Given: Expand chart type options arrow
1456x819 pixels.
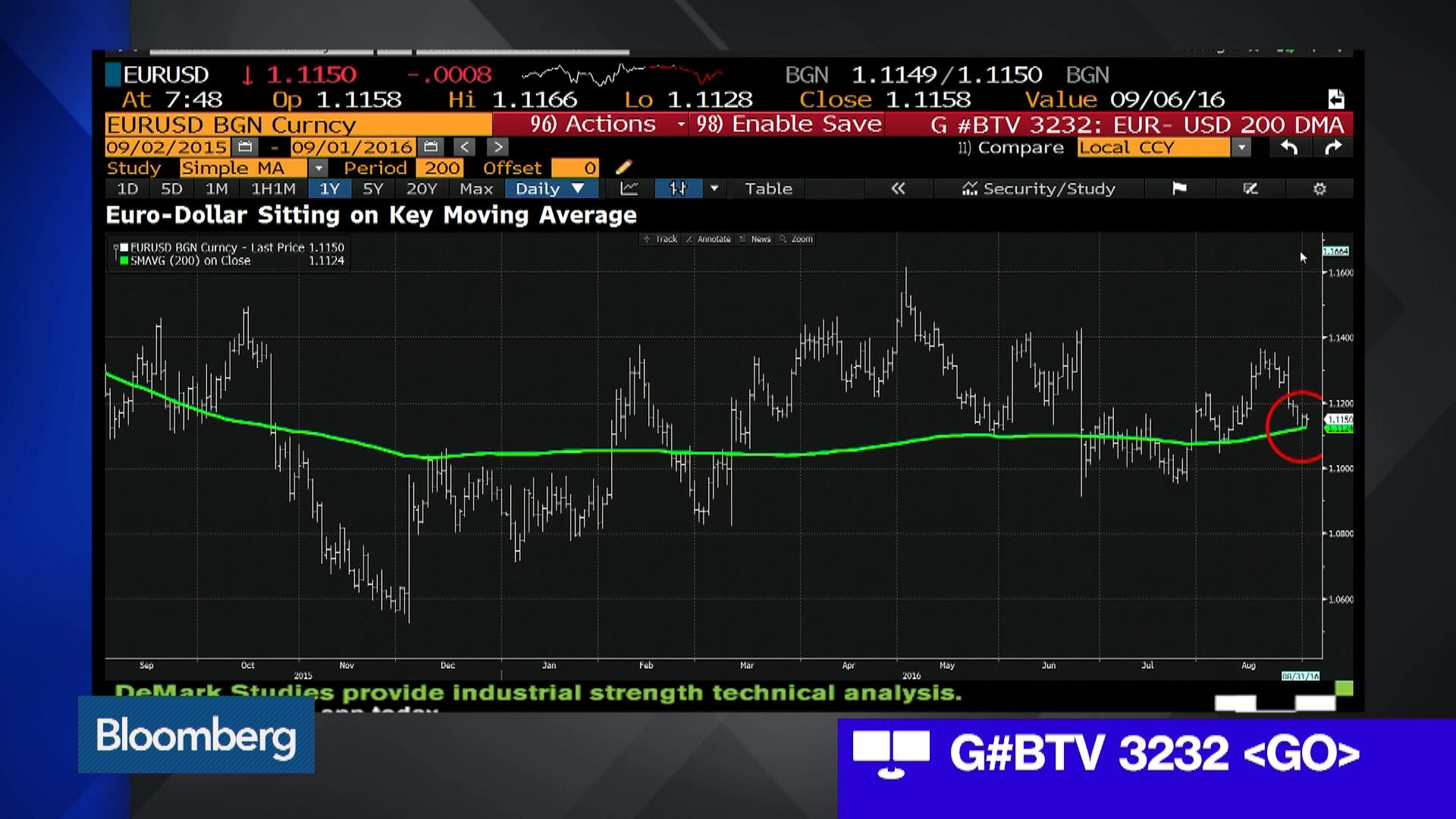Looking at the screenshot, I should tap(714, 189).
